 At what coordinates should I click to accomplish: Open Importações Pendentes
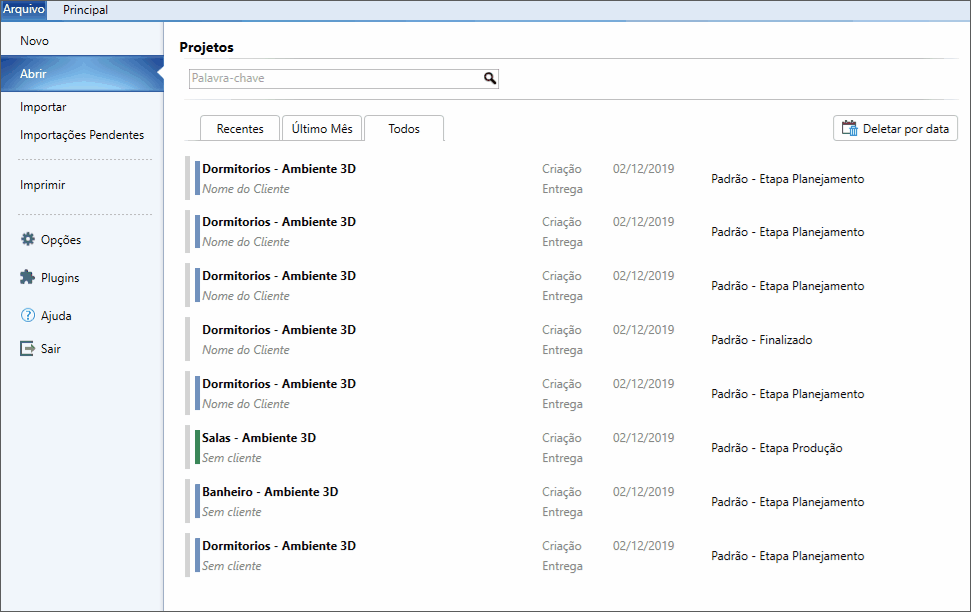(82, 135)
